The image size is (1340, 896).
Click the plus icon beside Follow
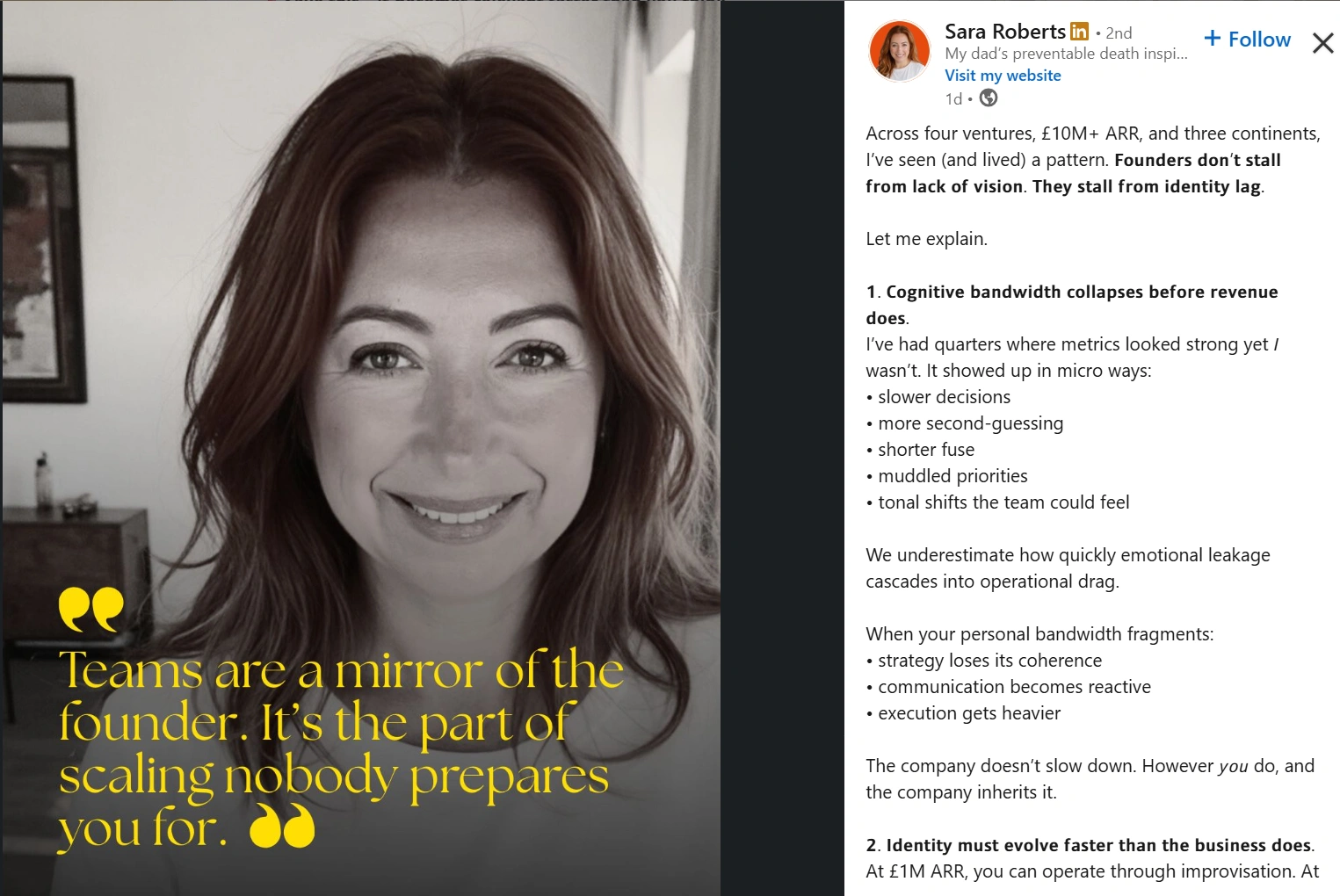[1213, 39]
